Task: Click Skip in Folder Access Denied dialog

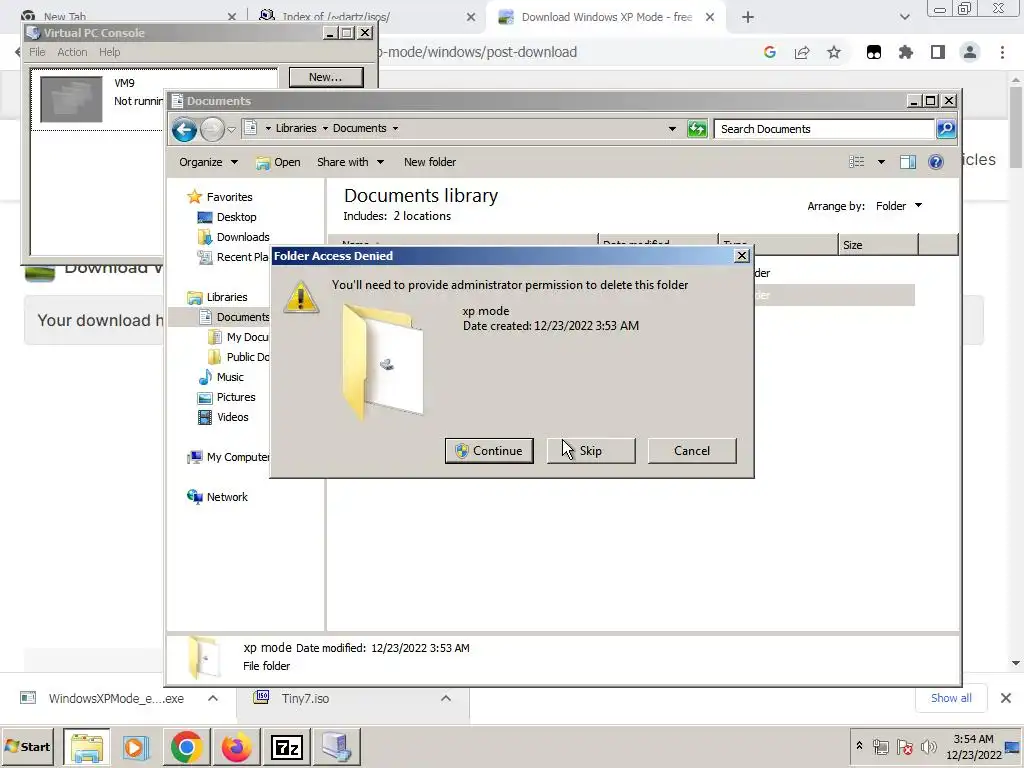Action: click(x=591, y=451)
